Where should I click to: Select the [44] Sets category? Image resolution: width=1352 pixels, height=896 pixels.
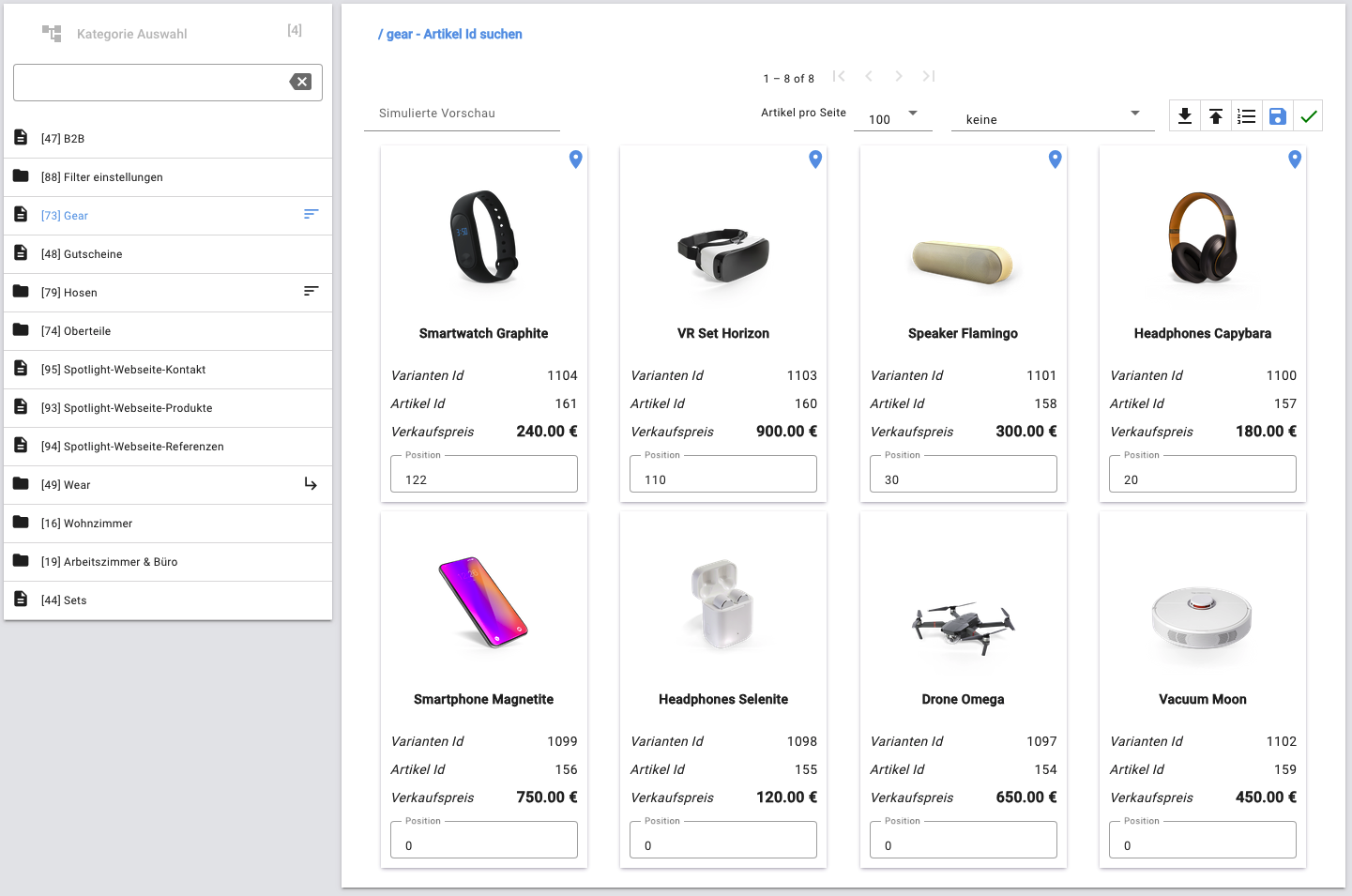tap(168, 600)
